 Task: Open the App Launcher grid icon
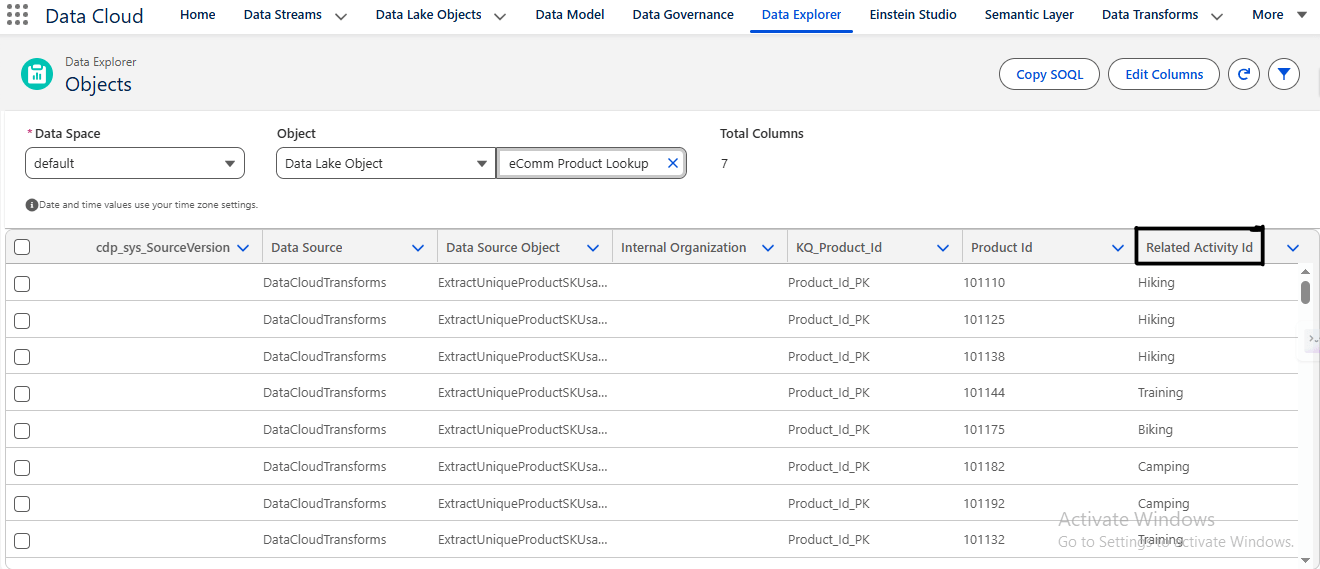coord(18,15)
